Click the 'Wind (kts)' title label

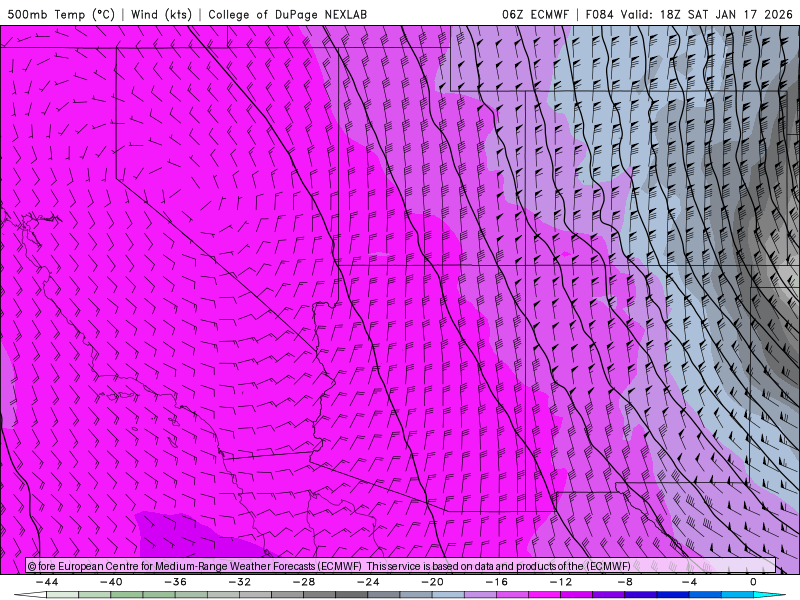coord(161,14)
